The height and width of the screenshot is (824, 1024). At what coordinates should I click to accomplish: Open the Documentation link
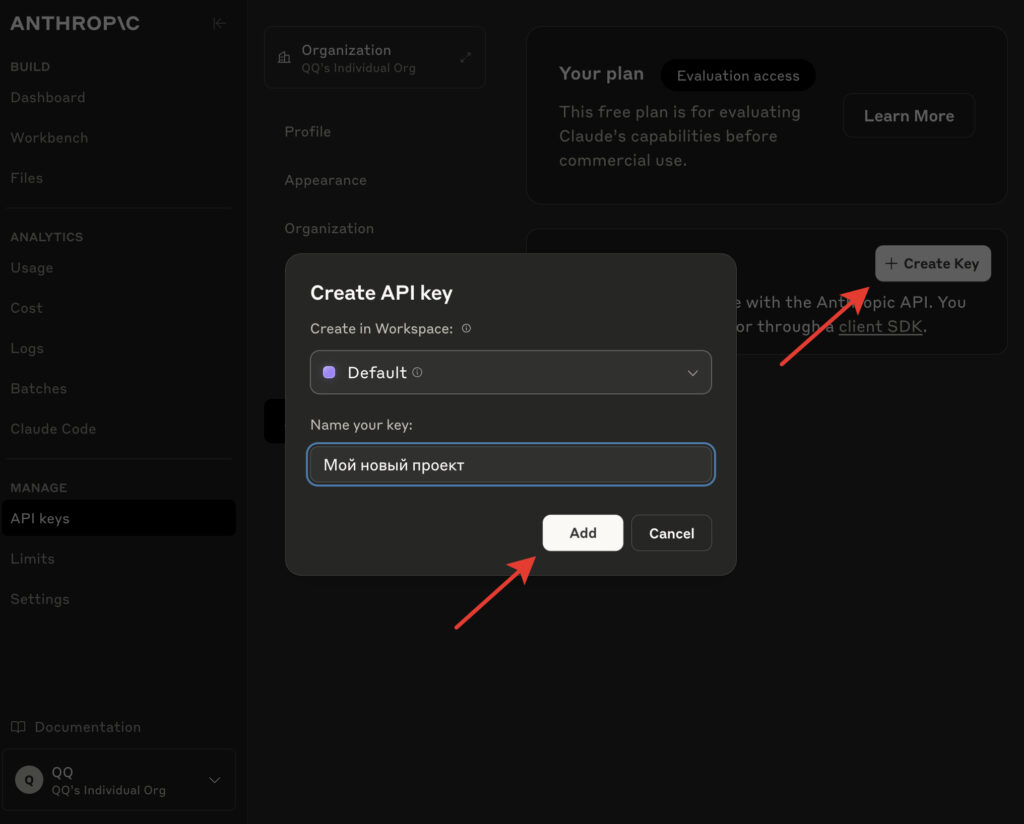(88, 727)
